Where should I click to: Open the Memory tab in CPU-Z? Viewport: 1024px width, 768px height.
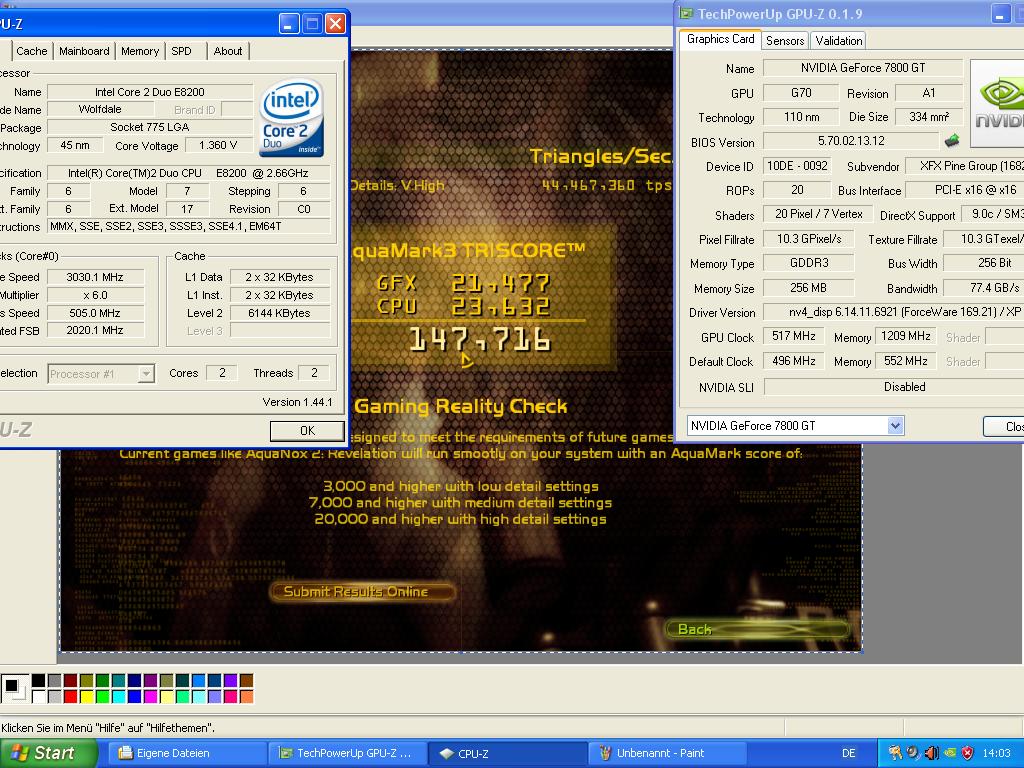[140, 51]
